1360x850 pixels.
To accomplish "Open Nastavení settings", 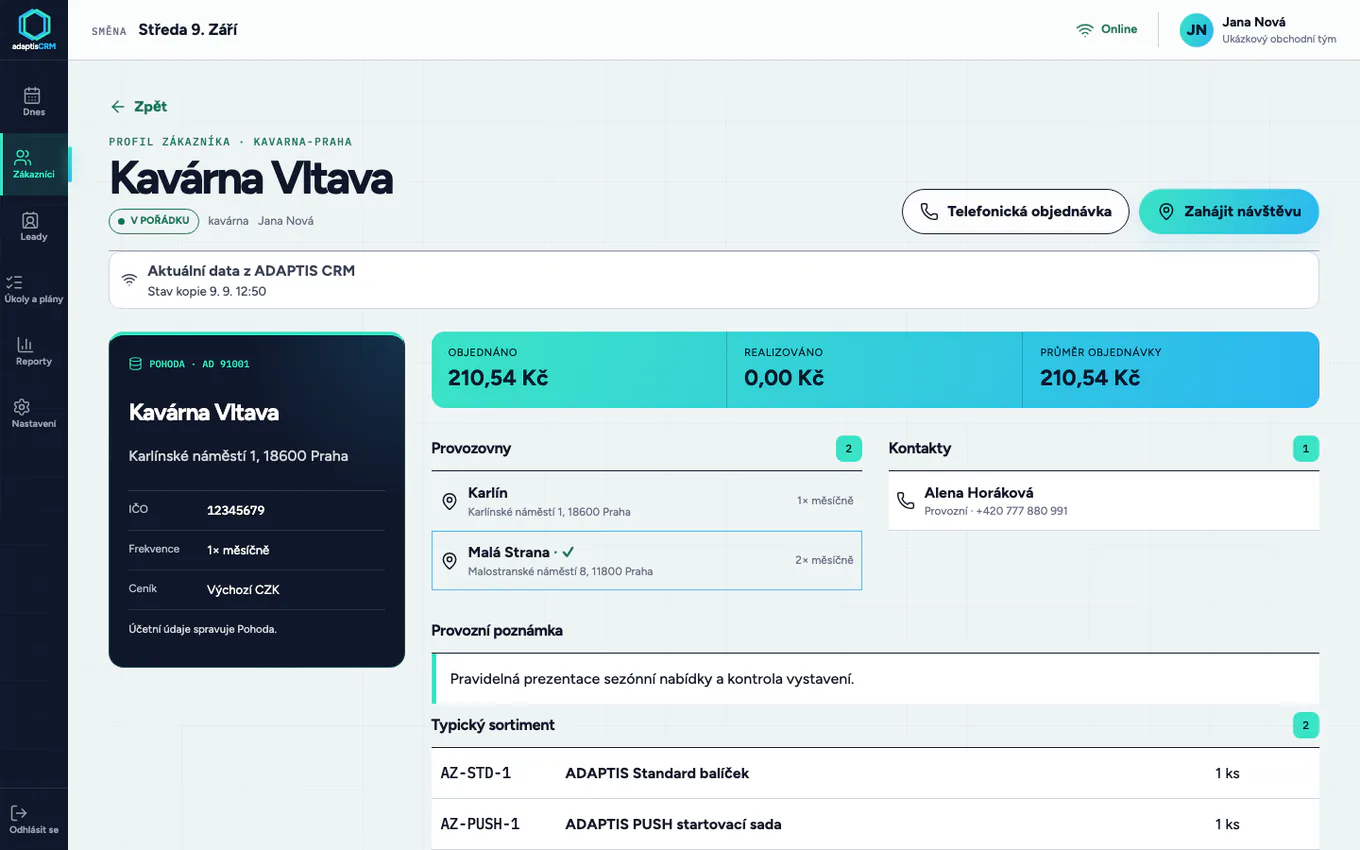I will pos(34,413).
